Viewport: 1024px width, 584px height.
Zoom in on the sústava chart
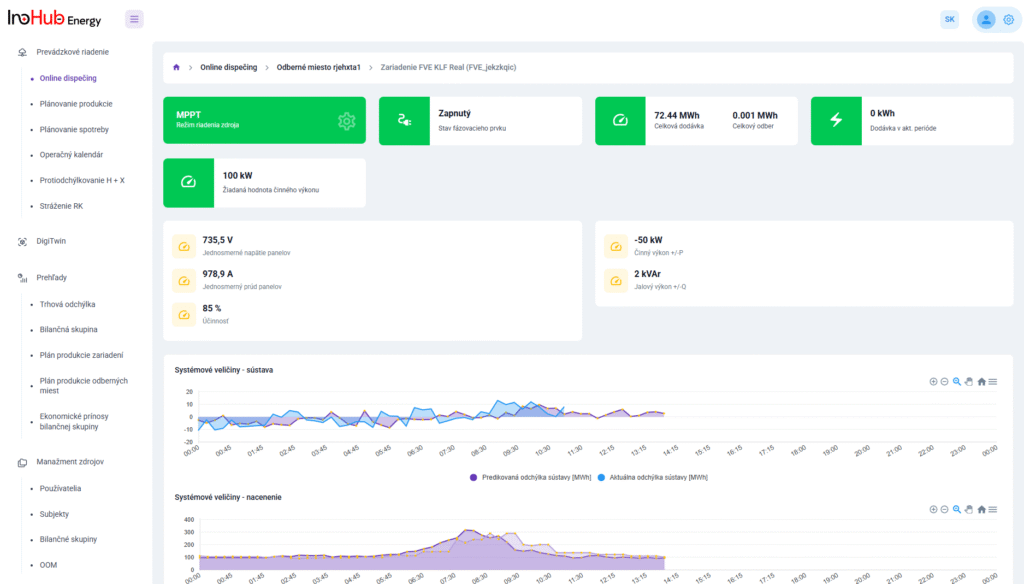[933, 382]
